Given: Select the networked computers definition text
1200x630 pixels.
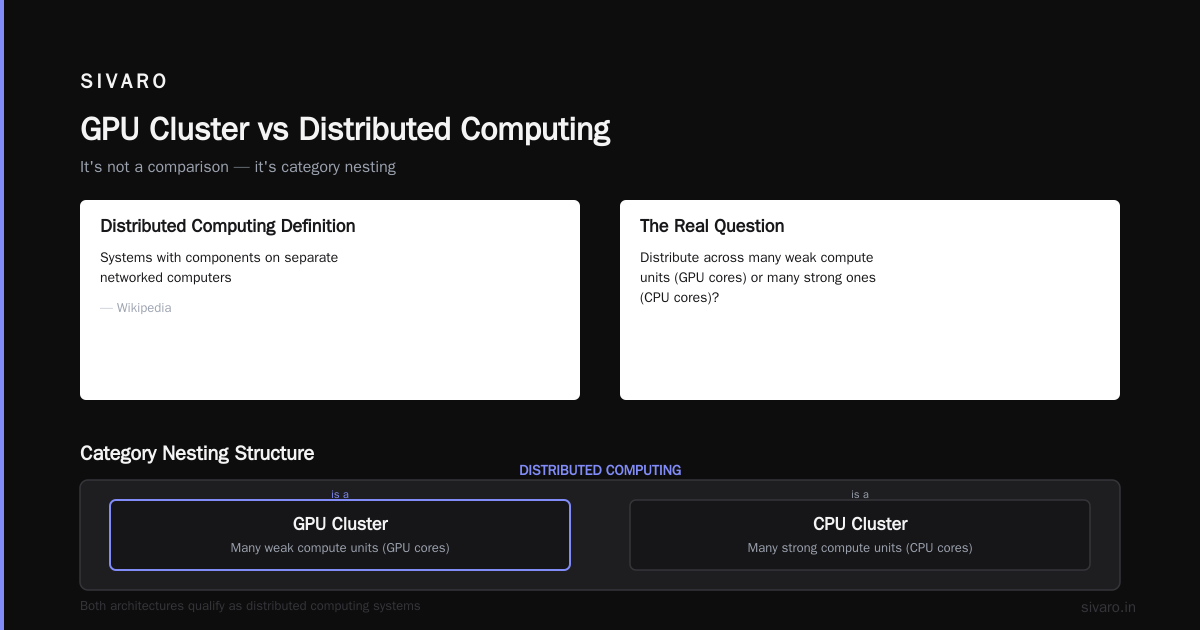Looking at the screenshot, I should click(219, 267).
